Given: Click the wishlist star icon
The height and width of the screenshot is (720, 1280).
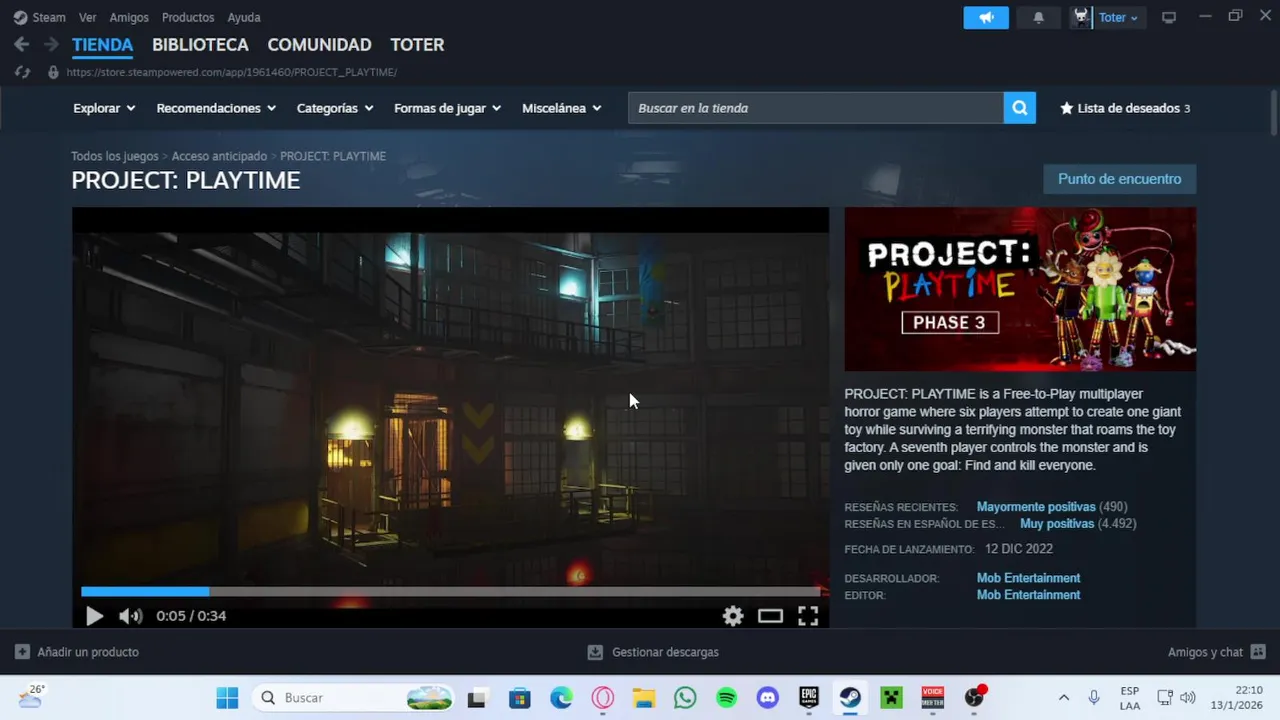Looking at the screenshot, I should [x=1066, y=108].
